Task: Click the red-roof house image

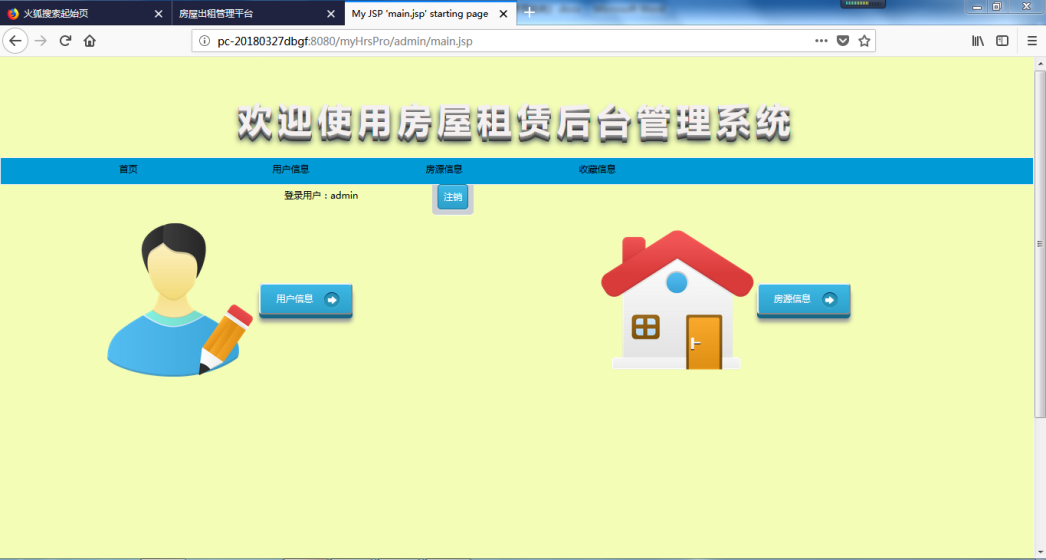Action: 677,300
